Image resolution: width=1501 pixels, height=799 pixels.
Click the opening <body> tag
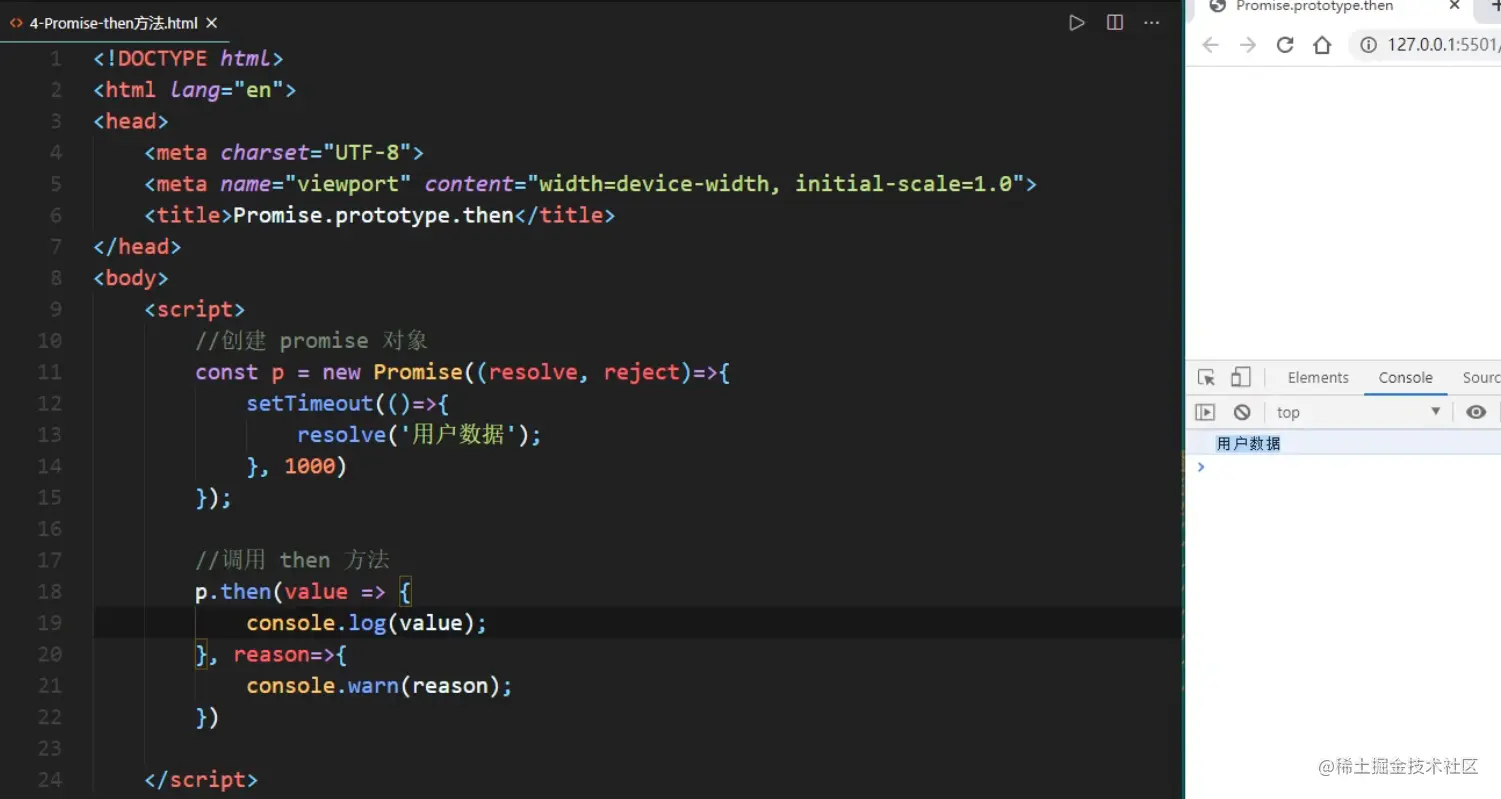(131, 278)
